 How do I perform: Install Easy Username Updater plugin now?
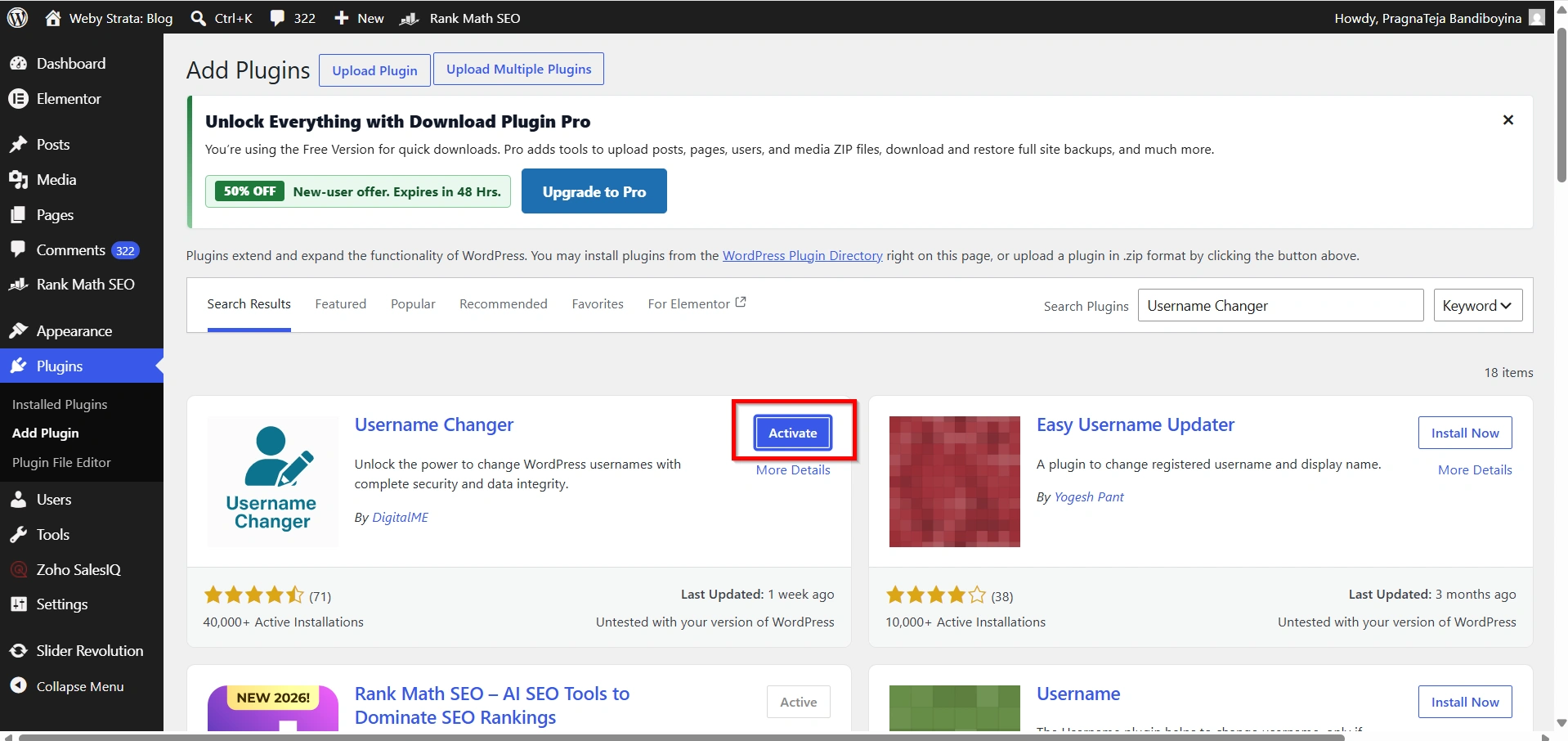(x=1464, y=433)
